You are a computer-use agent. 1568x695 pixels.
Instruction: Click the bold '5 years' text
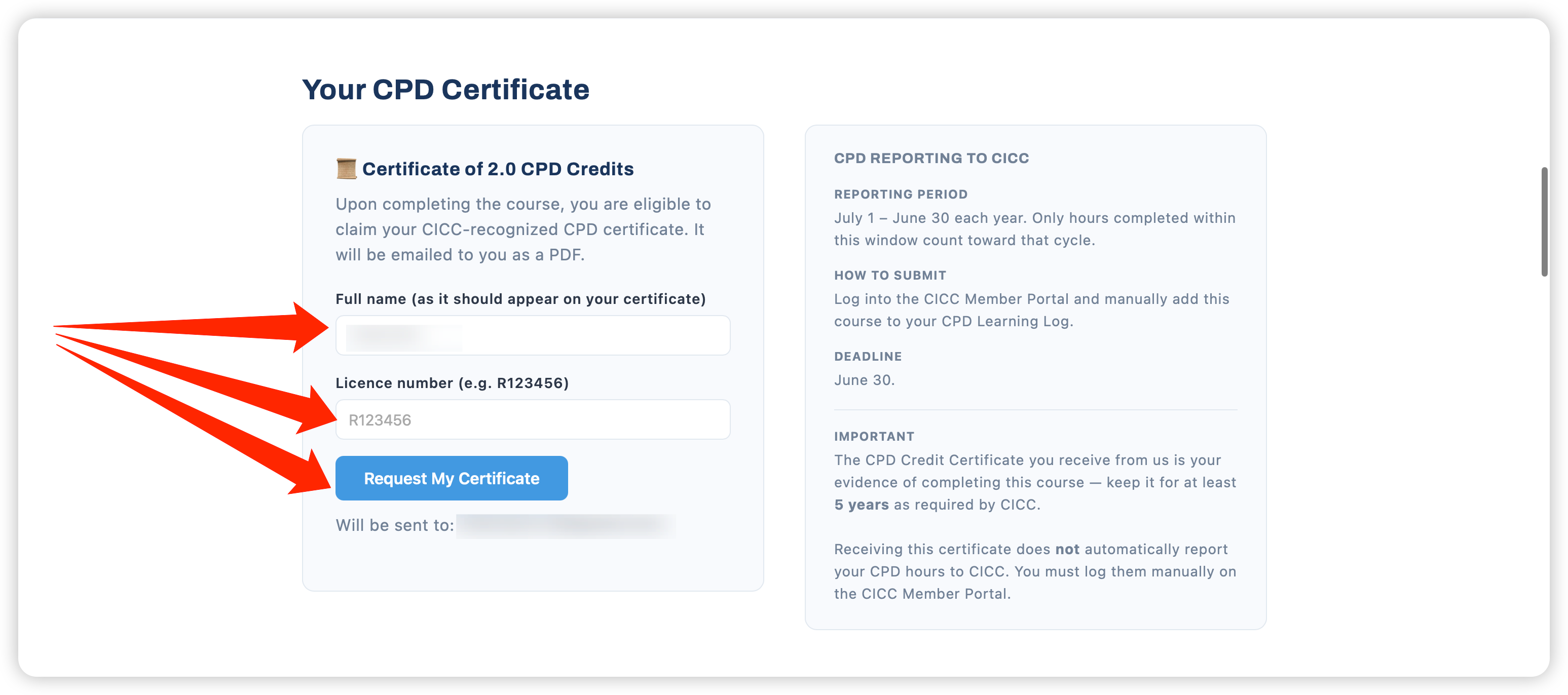point(862,505)
